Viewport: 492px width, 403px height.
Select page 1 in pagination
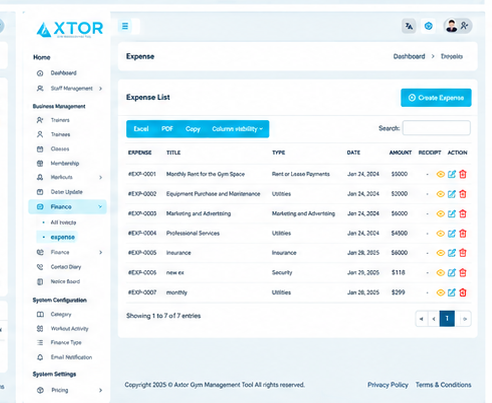[x=447, y=319]
